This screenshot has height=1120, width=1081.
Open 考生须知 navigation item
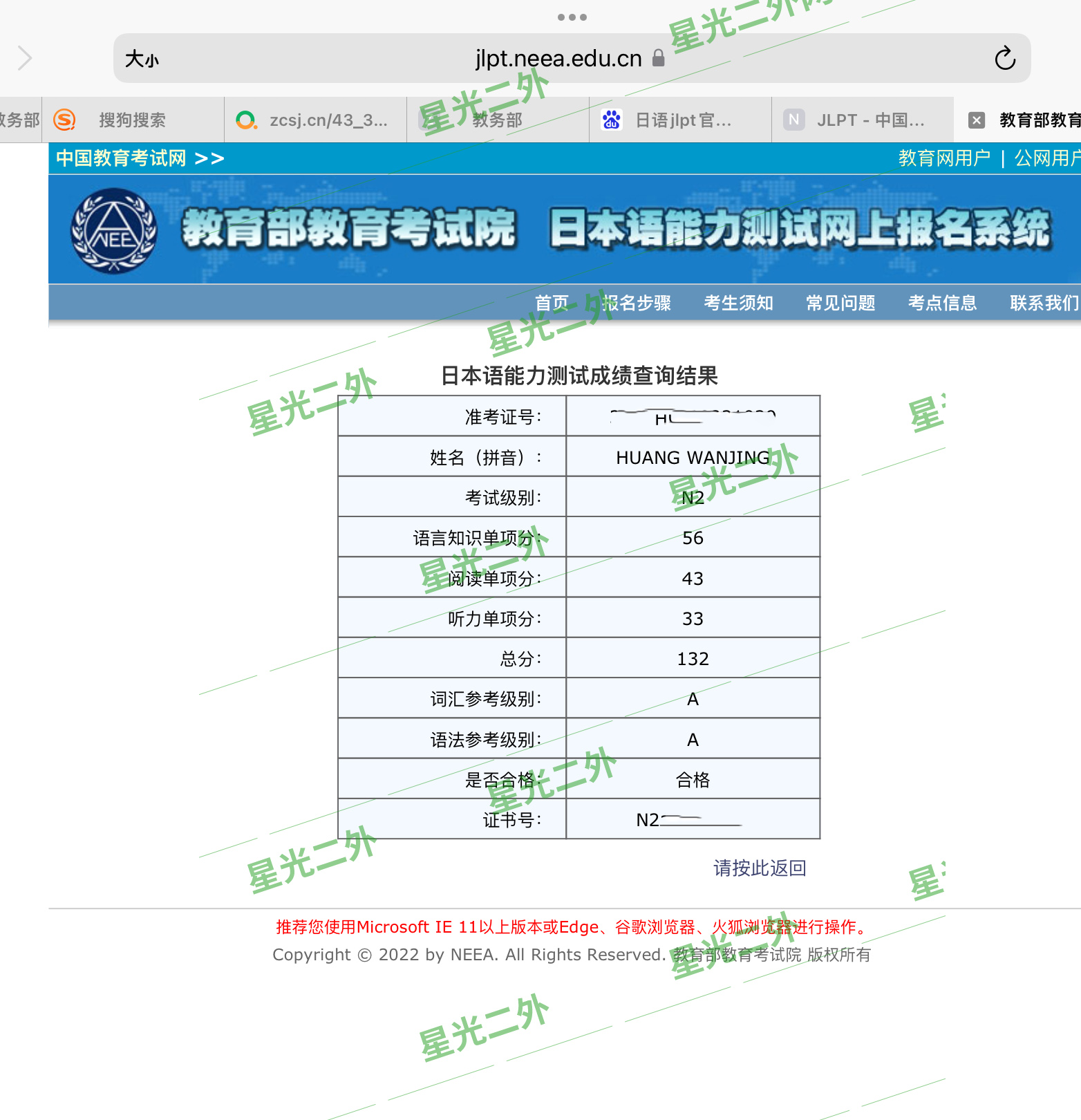[738, 303]
